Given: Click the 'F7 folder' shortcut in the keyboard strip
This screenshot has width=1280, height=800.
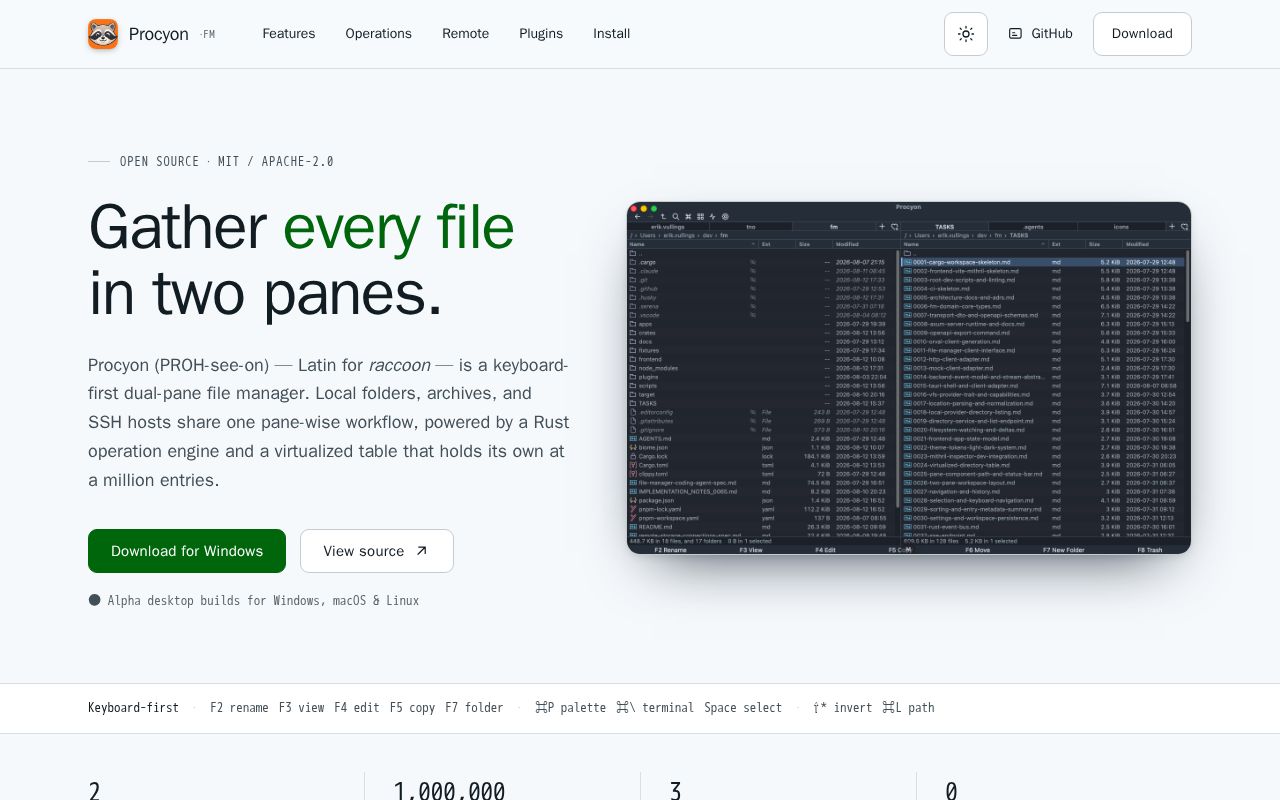Looking at the screenshot, I should (474, 708).
